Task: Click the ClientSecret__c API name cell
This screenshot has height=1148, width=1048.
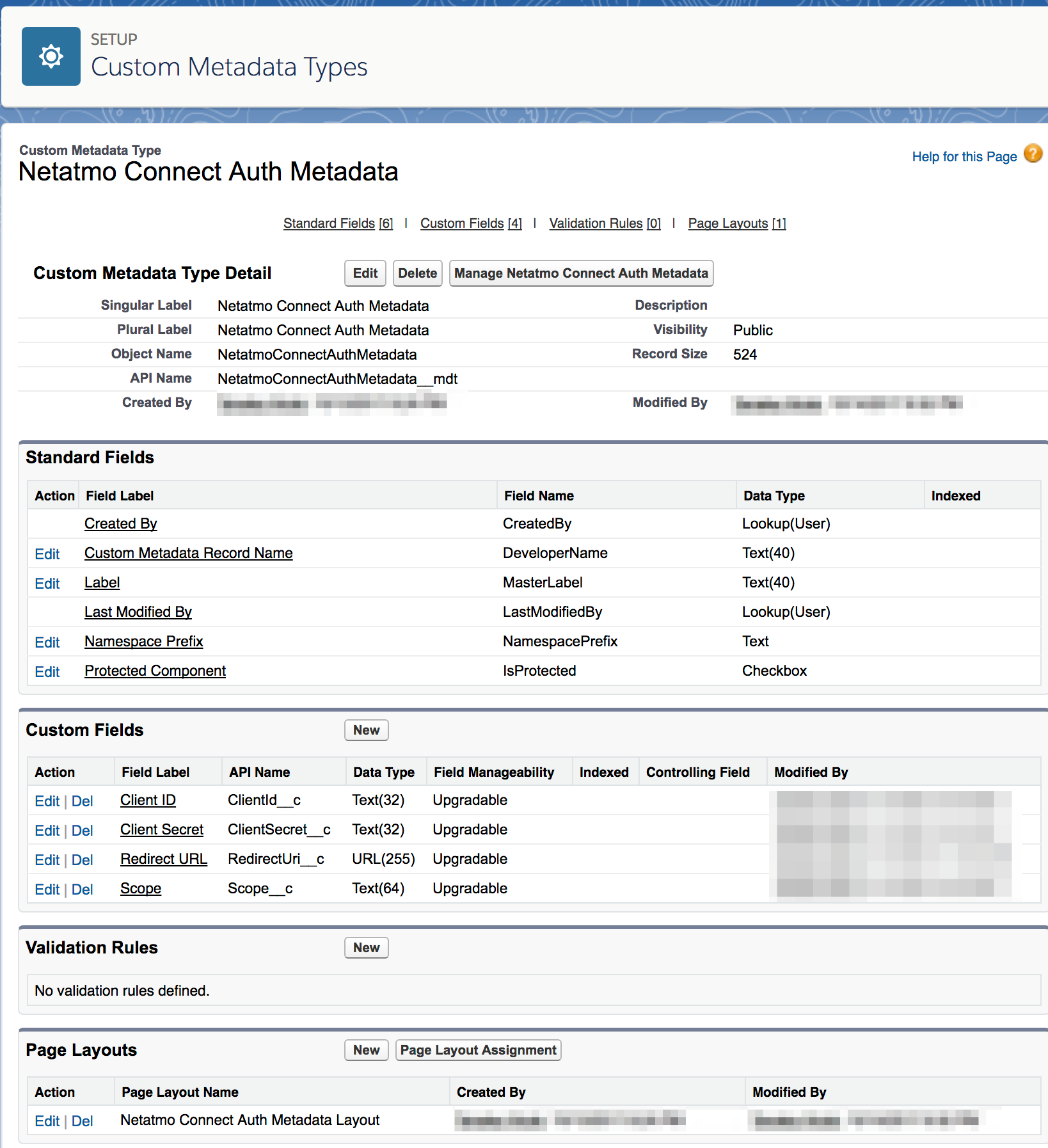Action: point(280,829)
